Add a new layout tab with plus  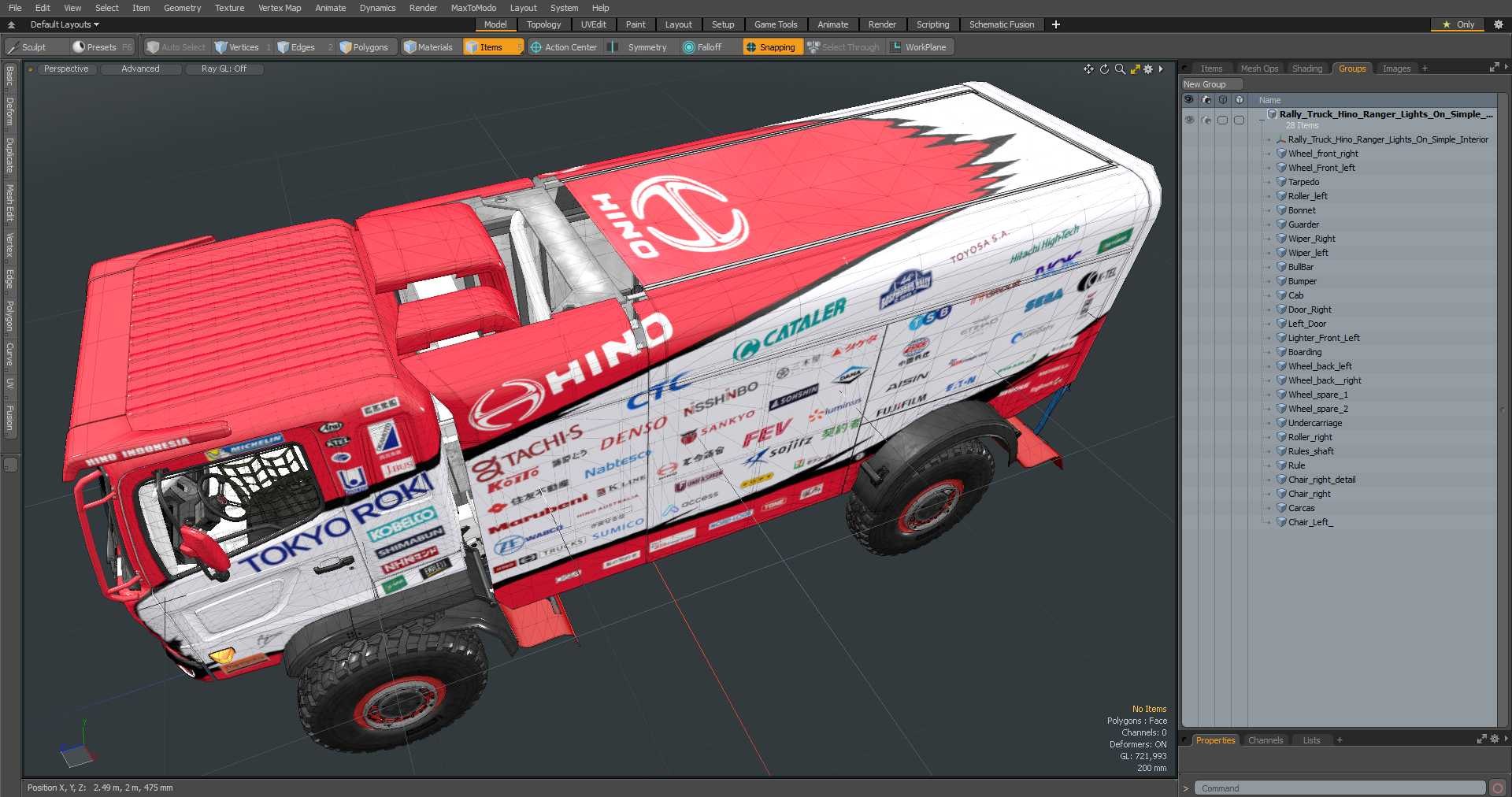(x=1056, y=24)
